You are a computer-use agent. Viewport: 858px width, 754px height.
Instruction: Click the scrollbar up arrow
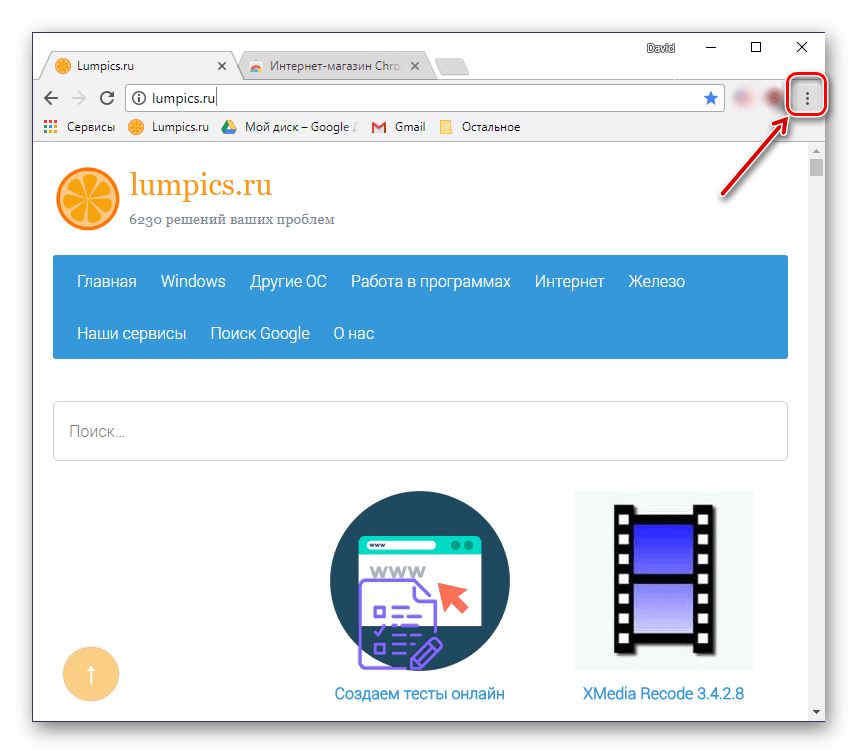[x=816, y=151]
